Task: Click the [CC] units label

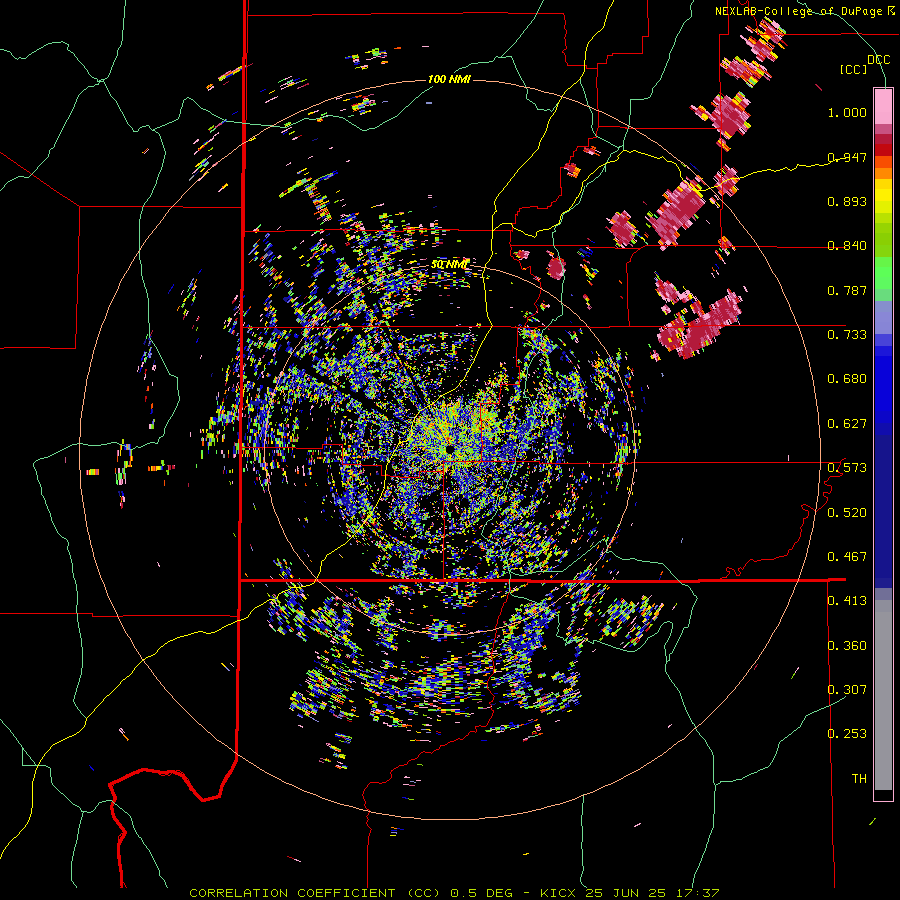Action: [854, 69]
